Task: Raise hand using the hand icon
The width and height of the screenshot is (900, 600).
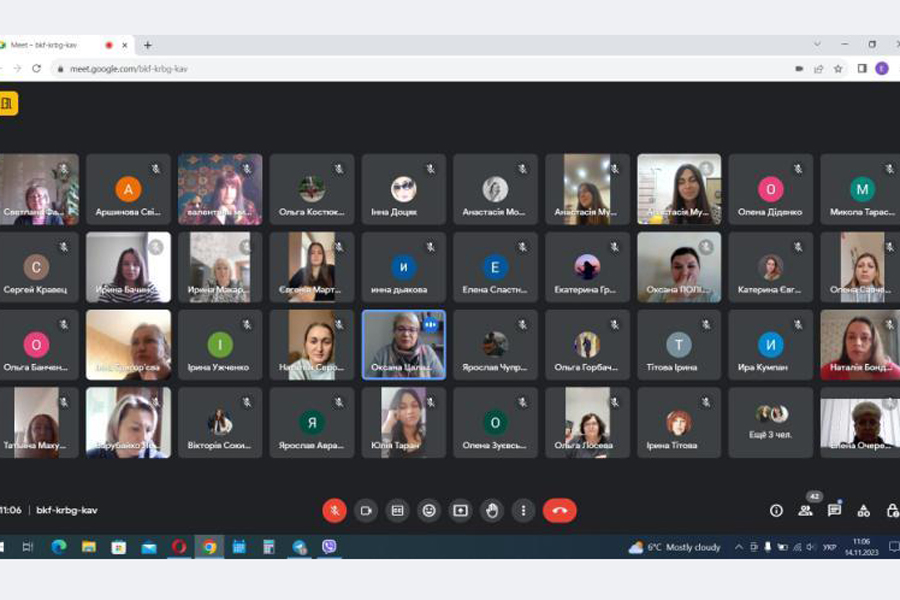Action: point(492,510)
